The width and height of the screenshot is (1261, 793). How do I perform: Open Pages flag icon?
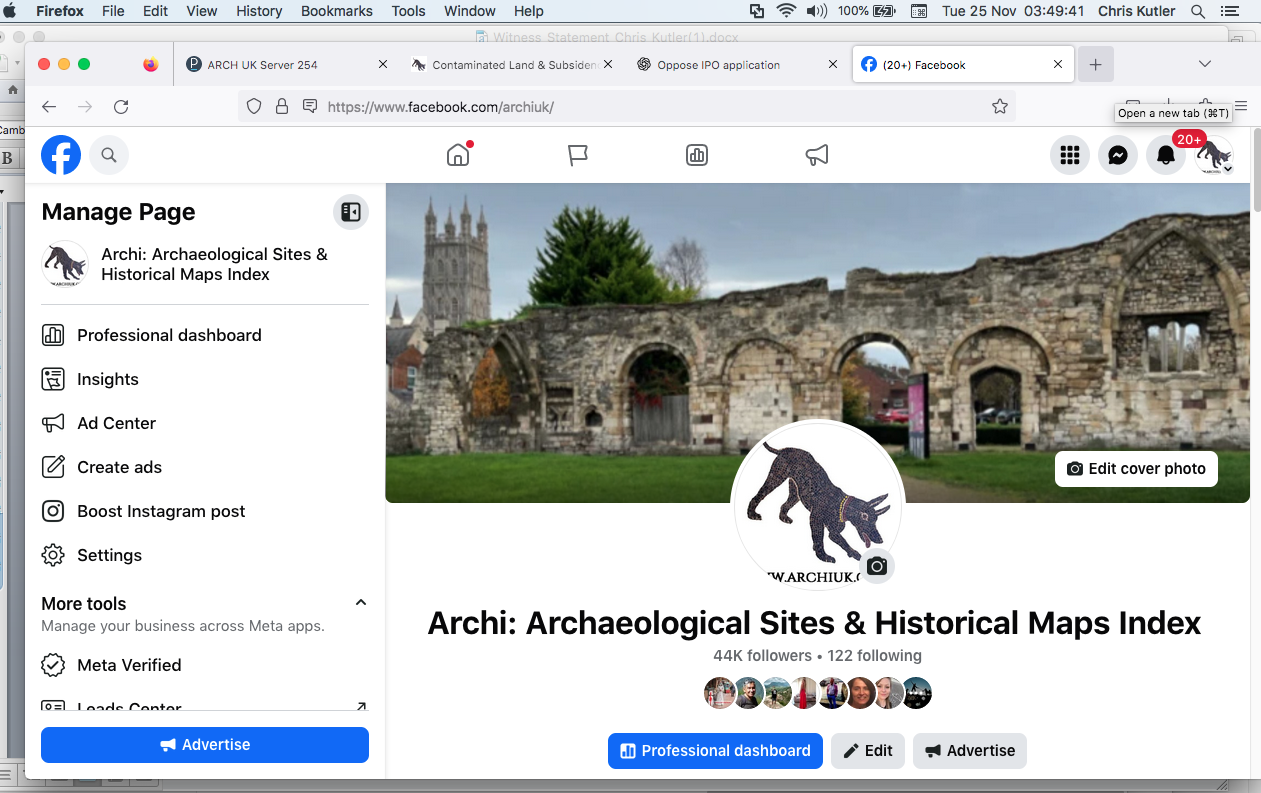pyautogui.click(x=577, y=155)
